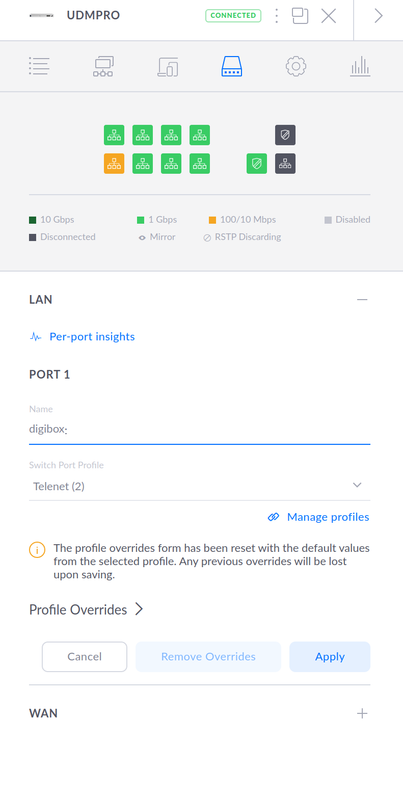Expand the WAN section
The height and width of the screenshot is (800, 403).
pyautogui.click(x=362, y=713)
